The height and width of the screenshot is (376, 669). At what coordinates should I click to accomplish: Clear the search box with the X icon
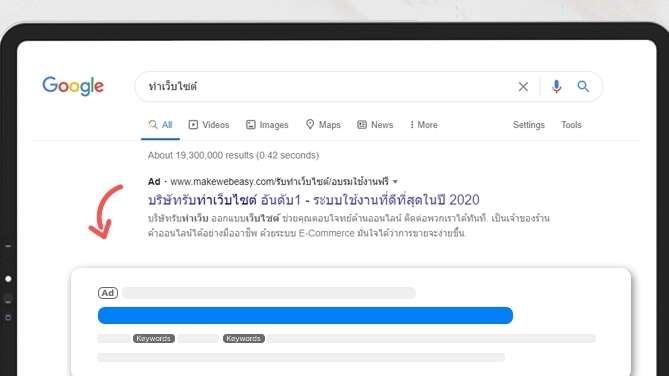pos(523,87)
